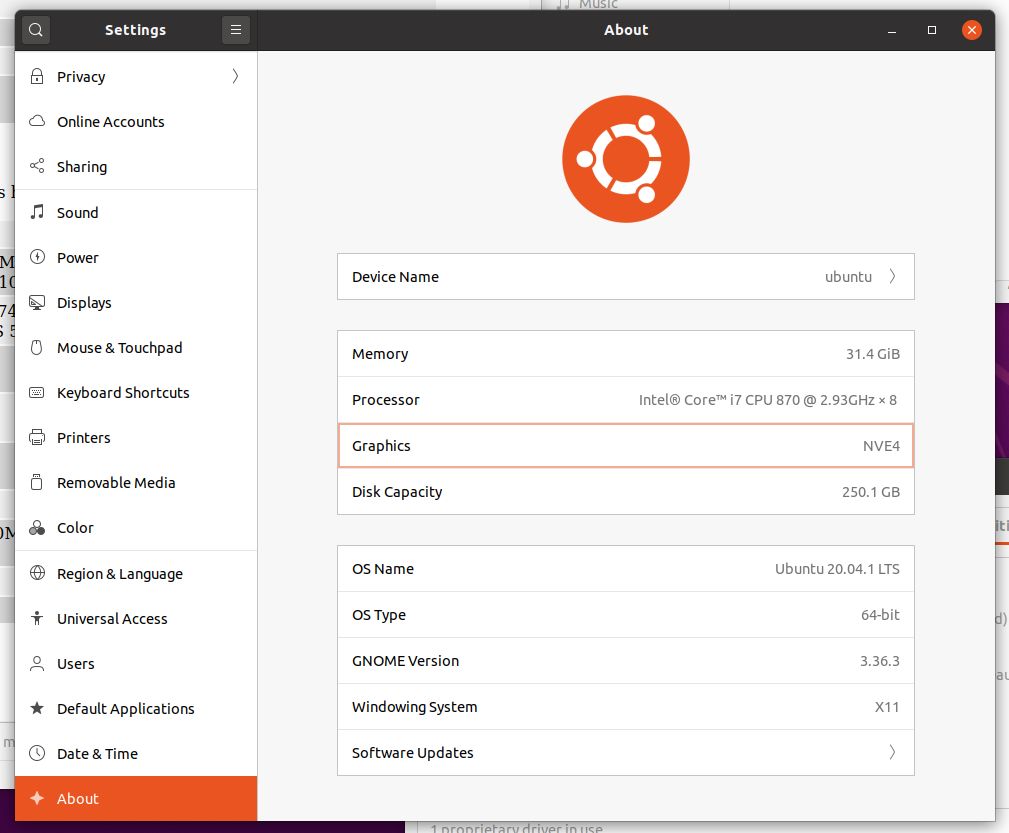Select Users in sidebar
The image size is (1009, 833).
[x=136, y=664]
